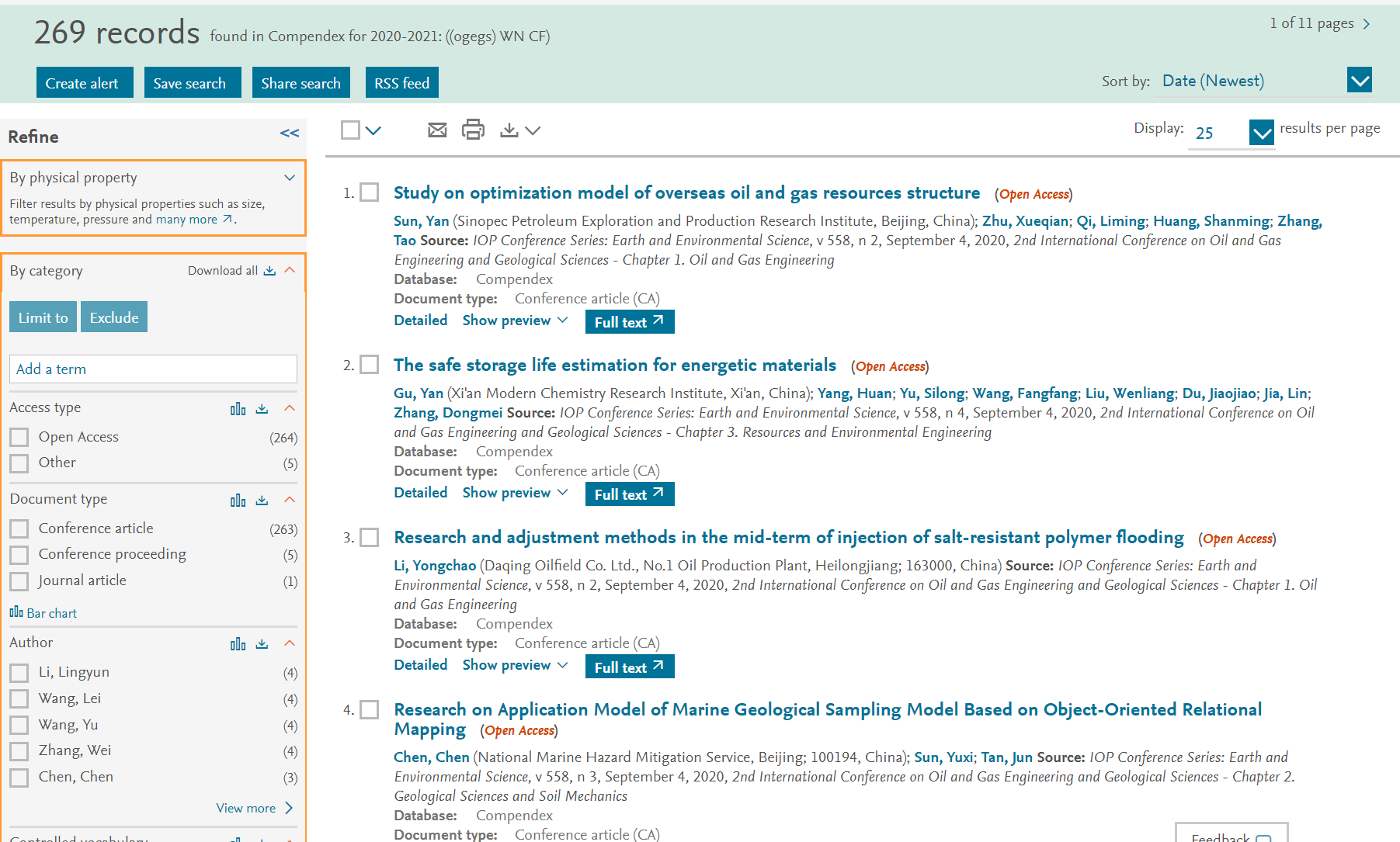Collapse the Access type facet
This screenshot has width=1400, height=842.
click(290, 408)
